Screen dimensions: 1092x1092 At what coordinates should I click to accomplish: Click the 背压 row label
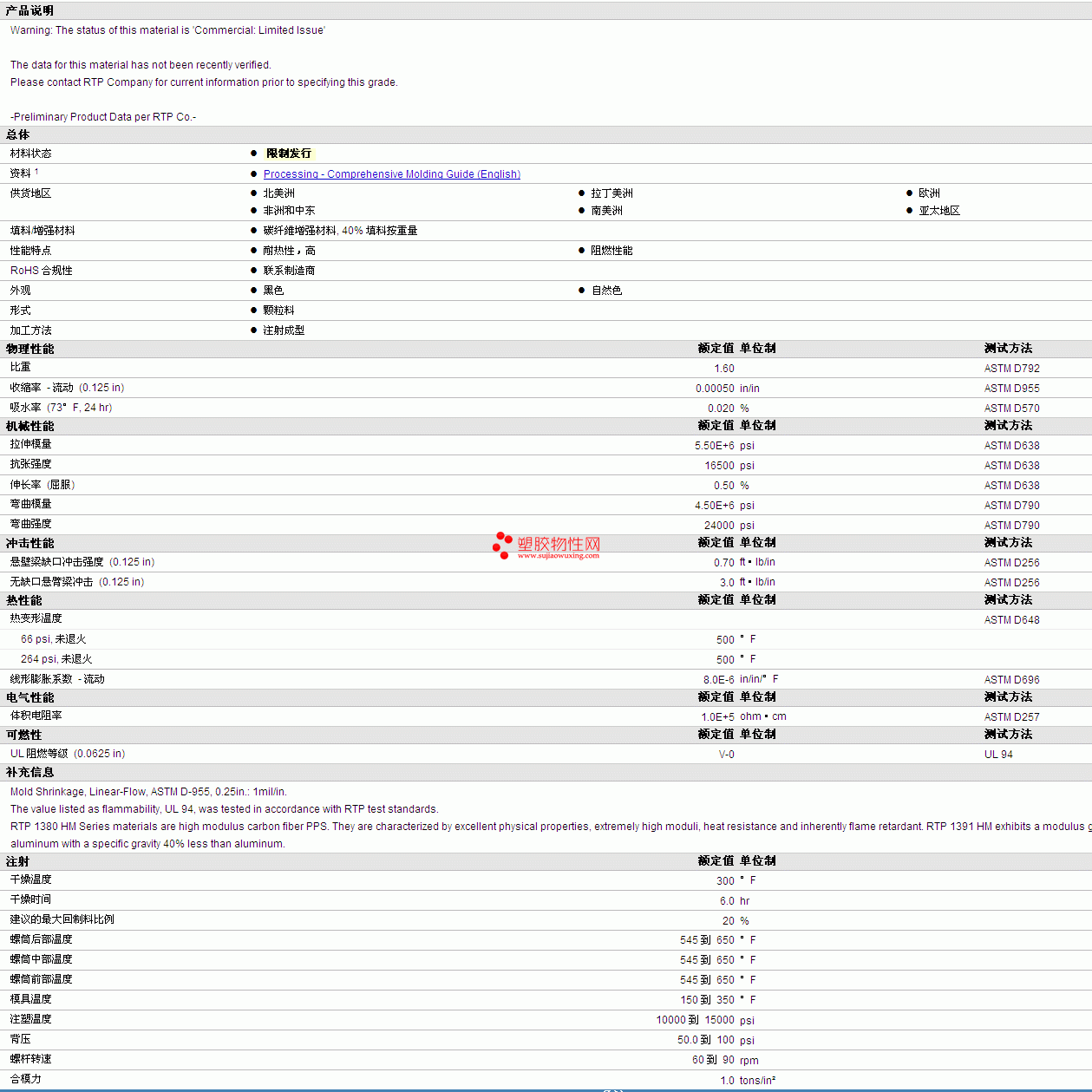(x=20, y=1039)
